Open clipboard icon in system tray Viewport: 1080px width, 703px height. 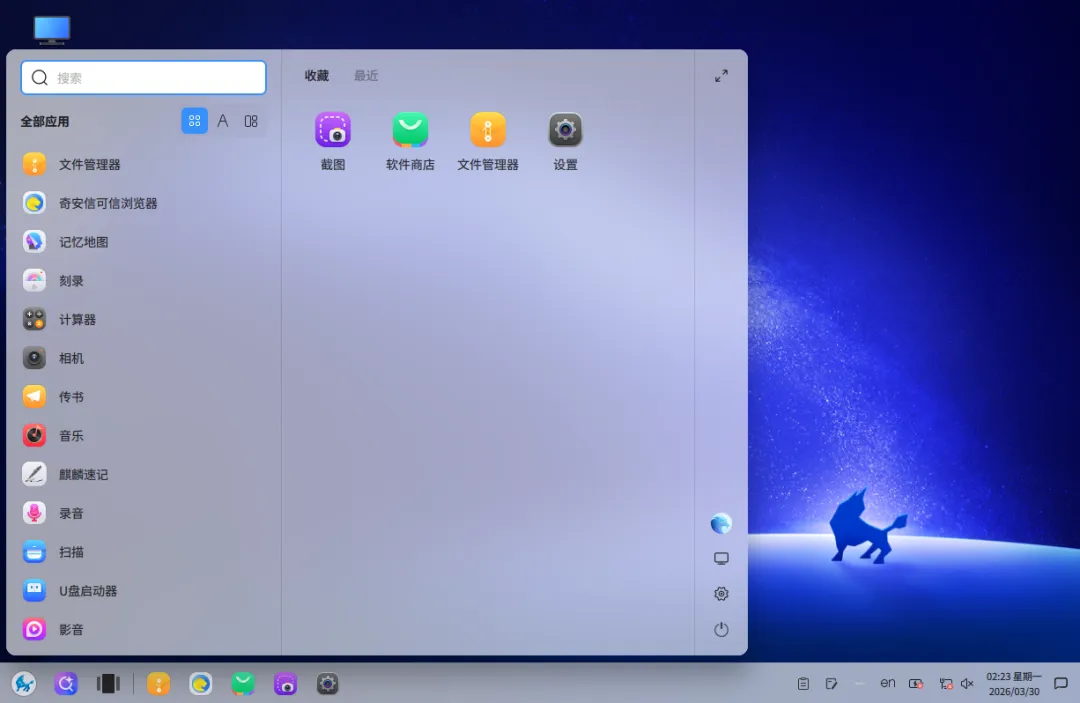click(x=803, y=684)
